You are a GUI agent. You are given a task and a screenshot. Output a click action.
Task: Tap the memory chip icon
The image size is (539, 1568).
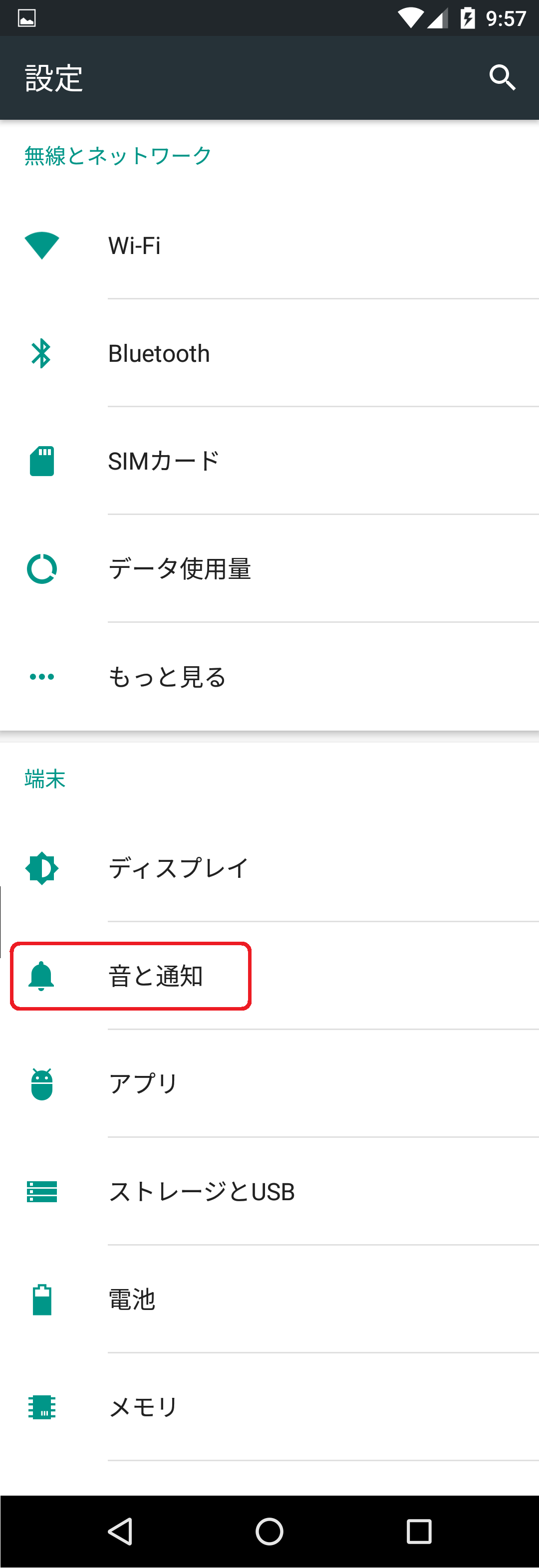pyautogui.click(x=41, y=1407)
